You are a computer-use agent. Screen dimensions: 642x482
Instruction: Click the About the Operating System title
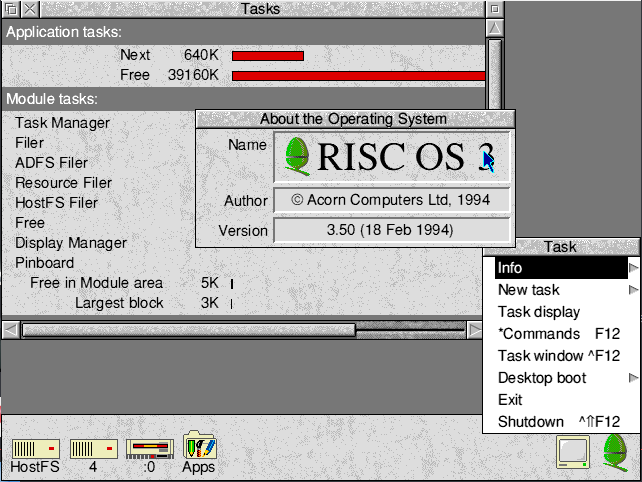tap(353, 119)
